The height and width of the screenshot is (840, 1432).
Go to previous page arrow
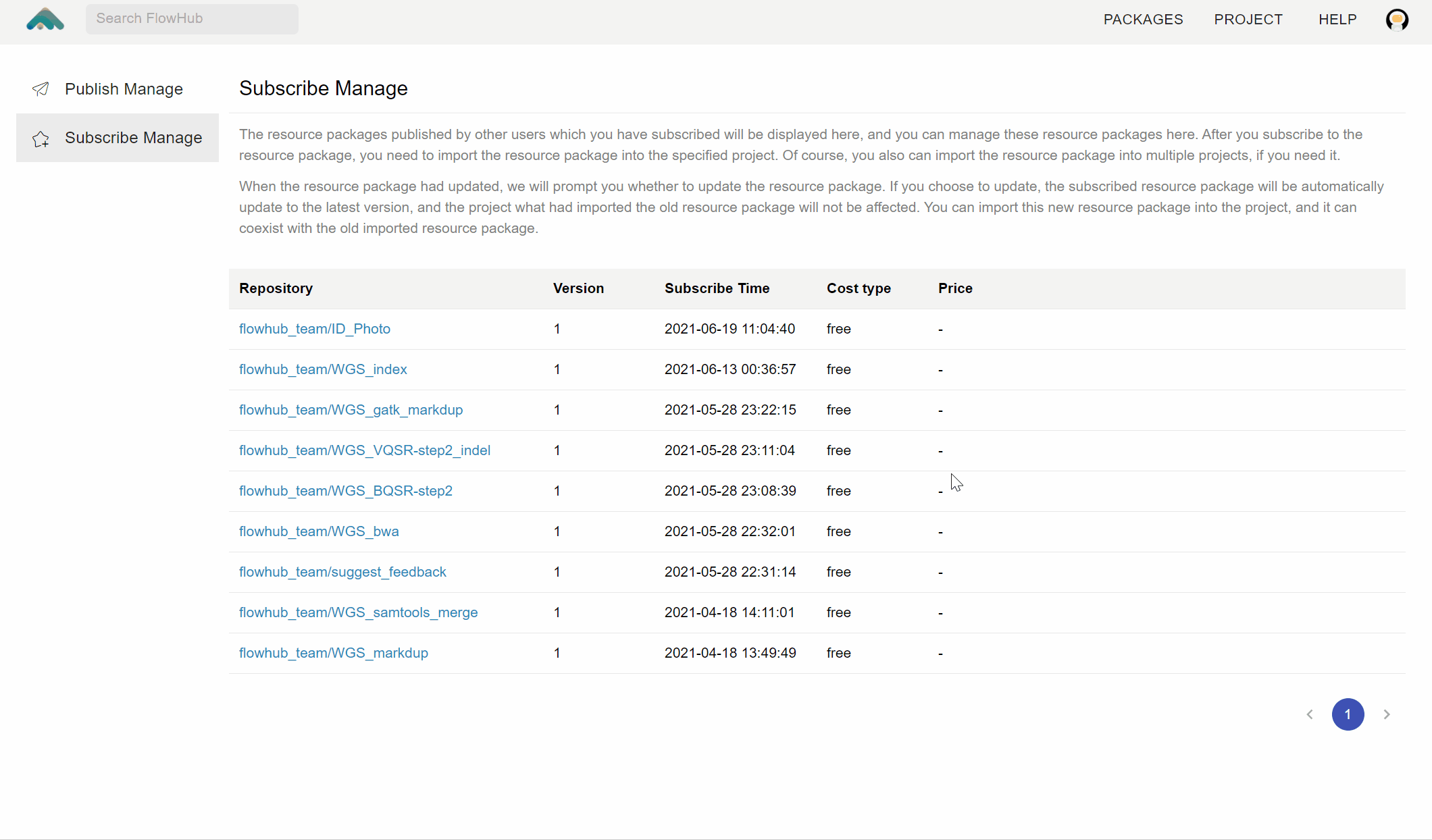1310,714
